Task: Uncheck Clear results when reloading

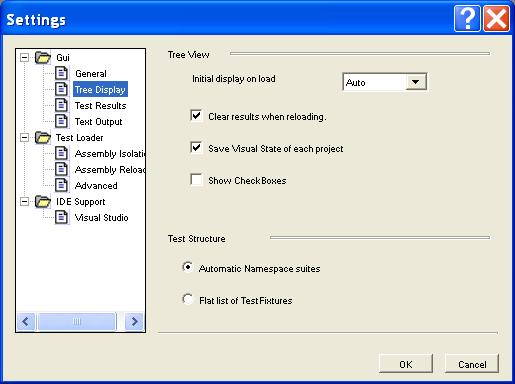Action: 196,116
